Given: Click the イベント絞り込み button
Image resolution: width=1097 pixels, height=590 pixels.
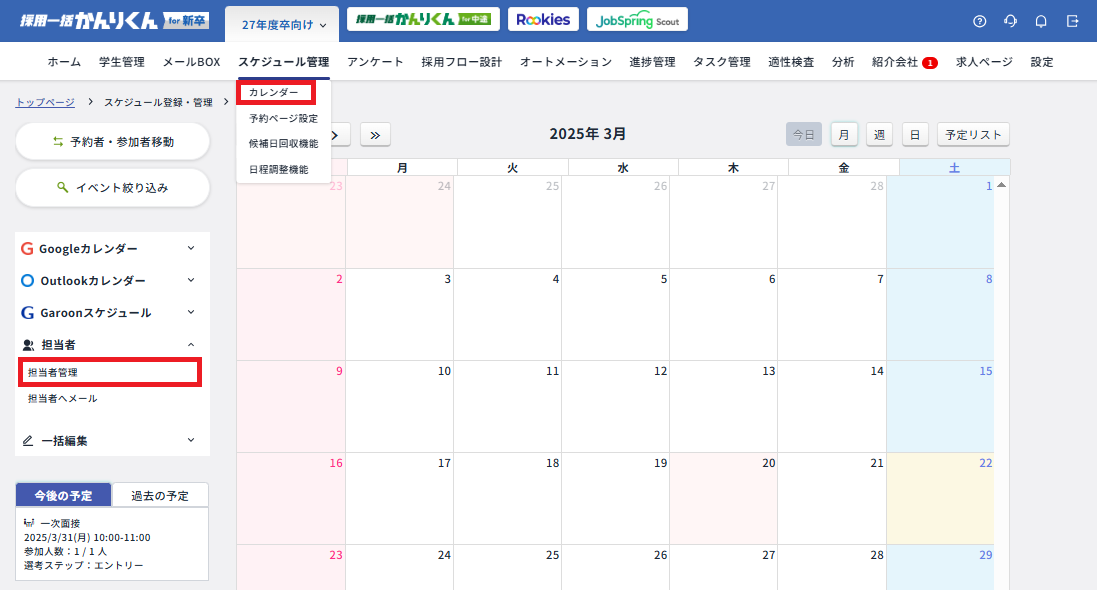Looking at the screenshot, I should (x=112, y=187).
